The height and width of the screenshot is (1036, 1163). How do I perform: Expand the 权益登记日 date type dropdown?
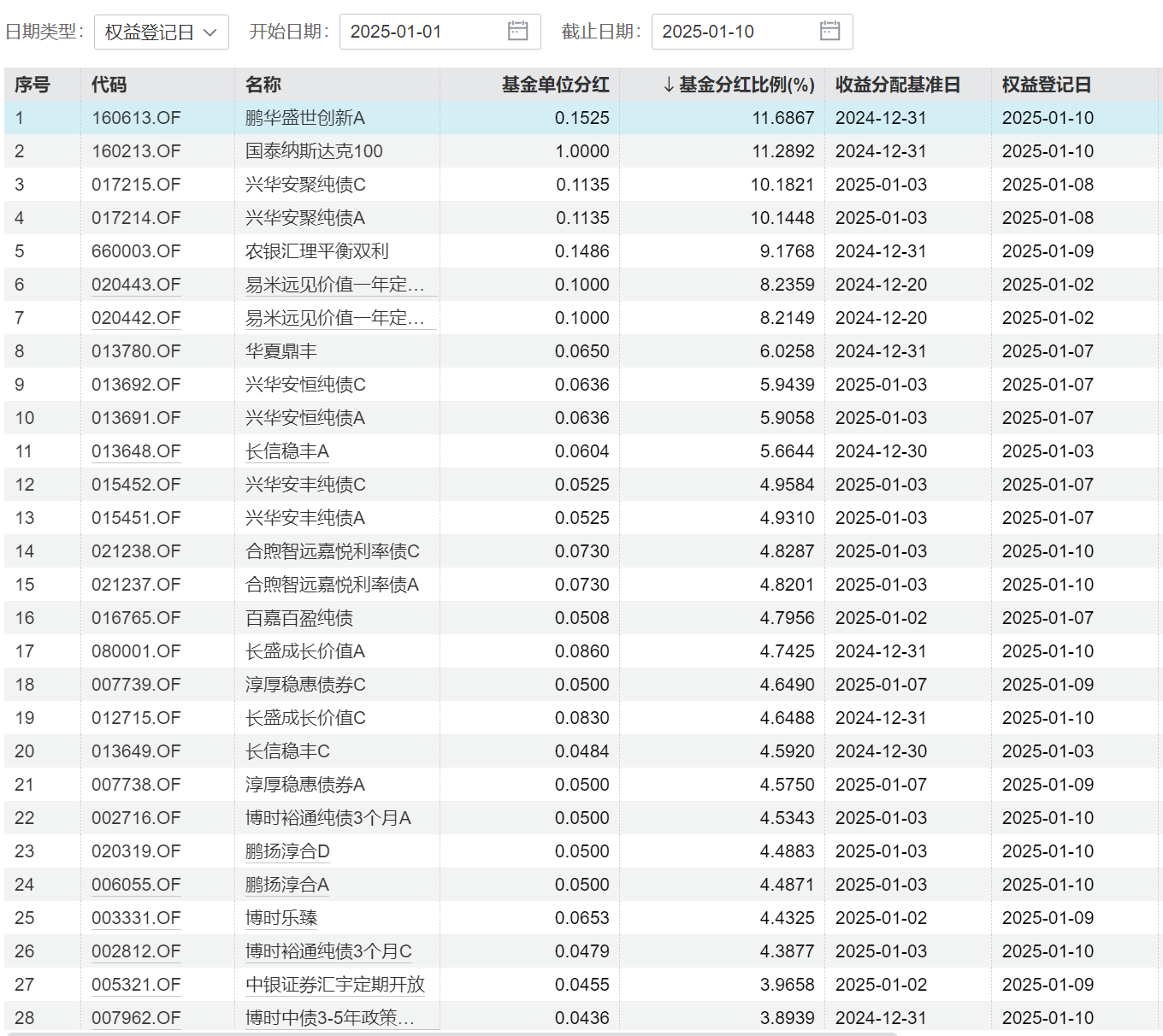click(x=161, y=32)
